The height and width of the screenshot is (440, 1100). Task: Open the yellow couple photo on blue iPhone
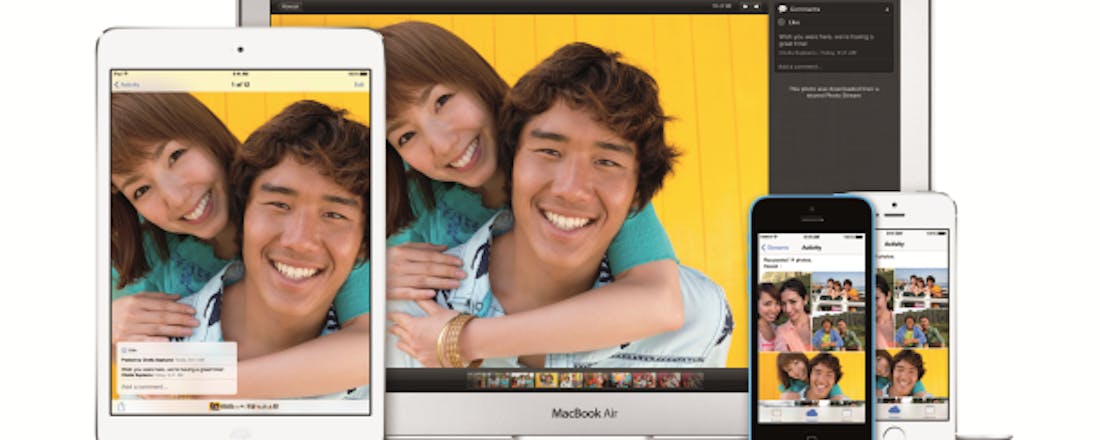coord(812,377)
